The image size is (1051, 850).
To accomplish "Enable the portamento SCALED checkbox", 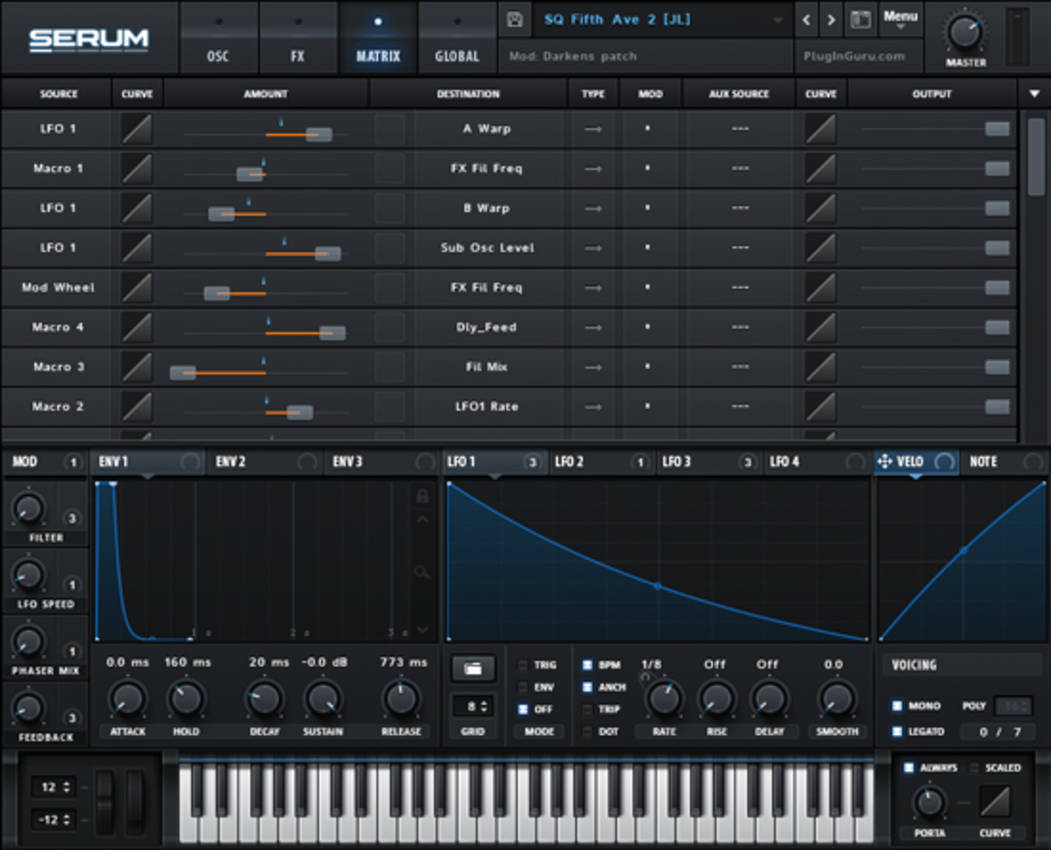I will (x=974, y=768).
